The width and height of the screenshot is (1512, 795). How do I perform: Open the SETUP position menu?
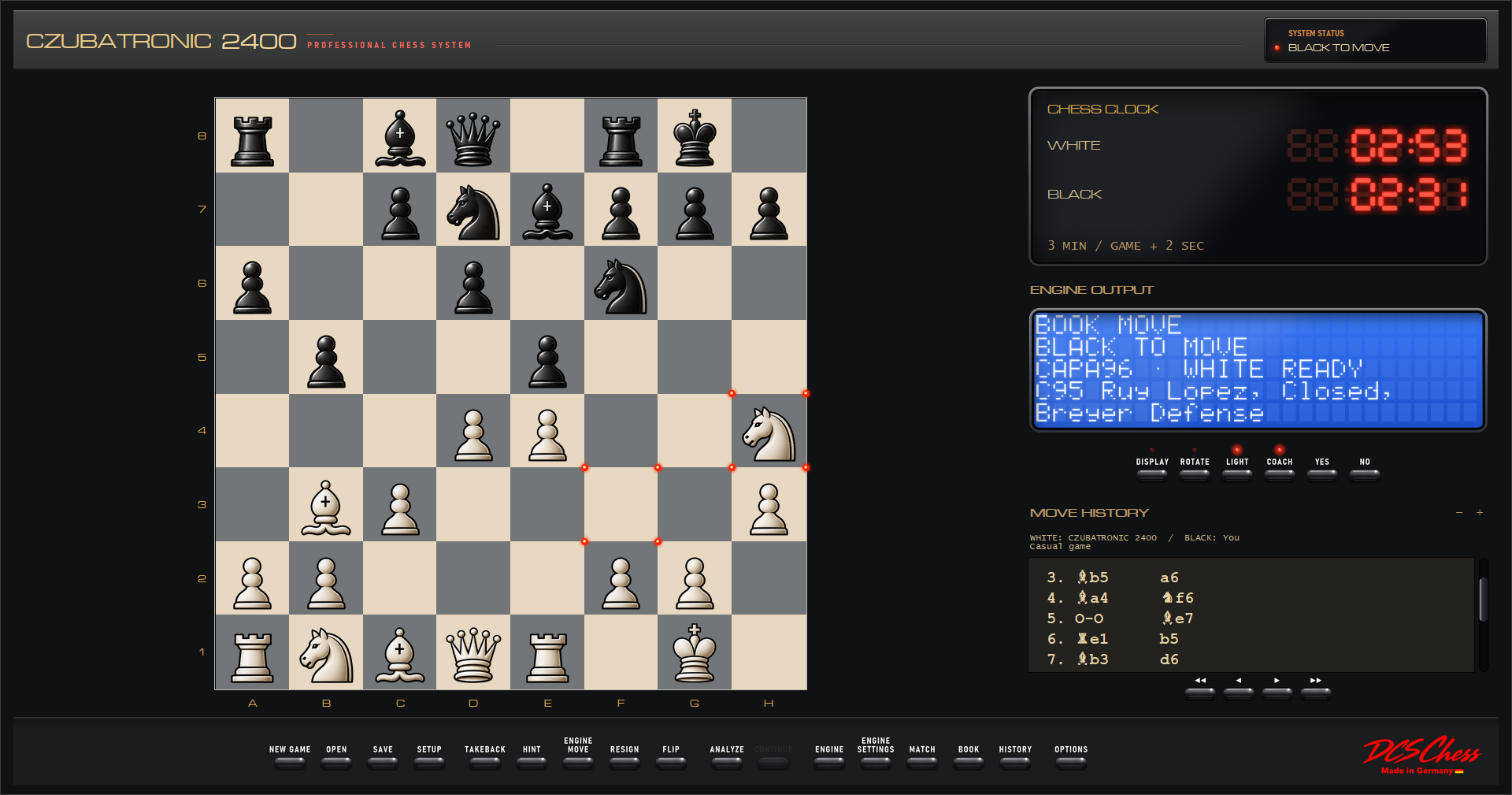pyautogui.click(x=429, y=762)
